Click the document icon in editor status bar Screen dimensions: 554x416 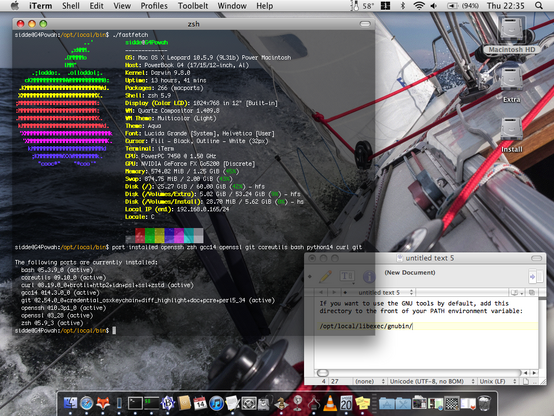(x=526, y=382)
